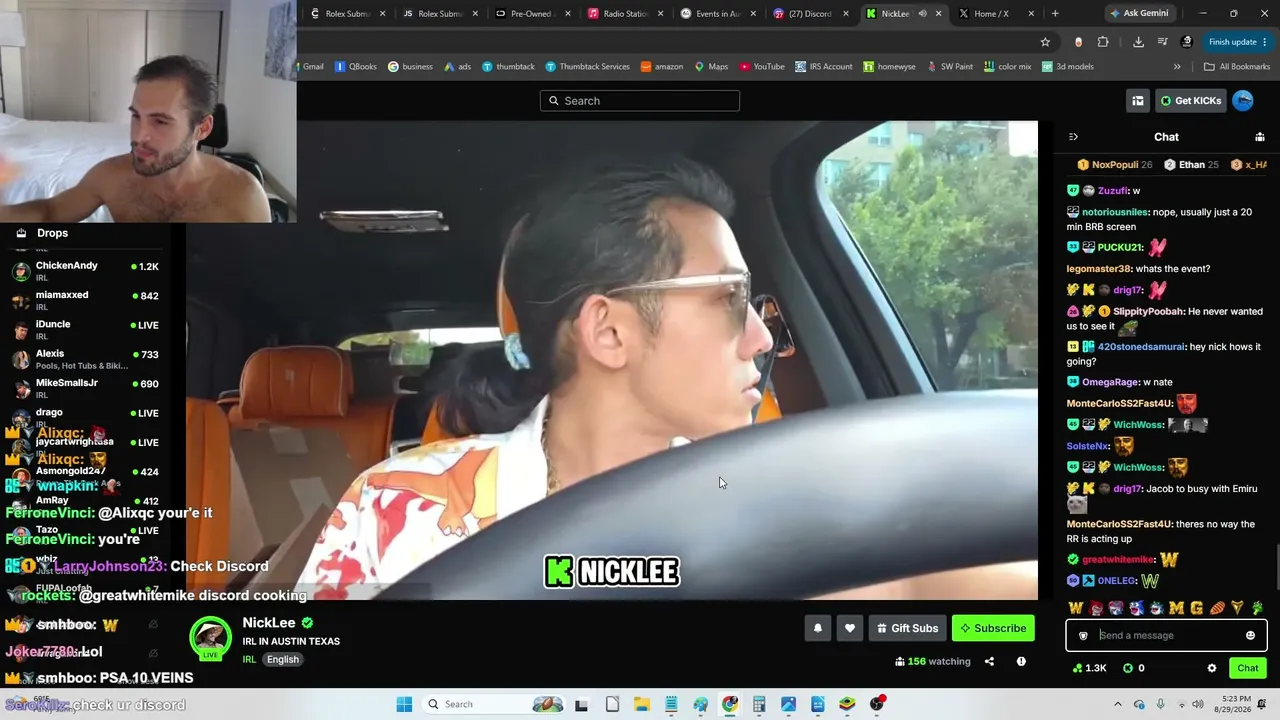
Task: Send the message with the Chat button
Action: [x=1248, y=668]
